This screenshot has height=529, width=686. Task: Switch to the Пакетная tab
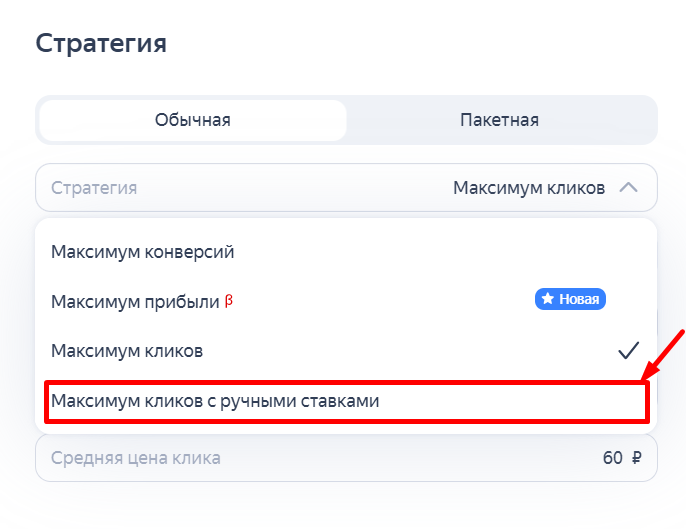point(499,120)
